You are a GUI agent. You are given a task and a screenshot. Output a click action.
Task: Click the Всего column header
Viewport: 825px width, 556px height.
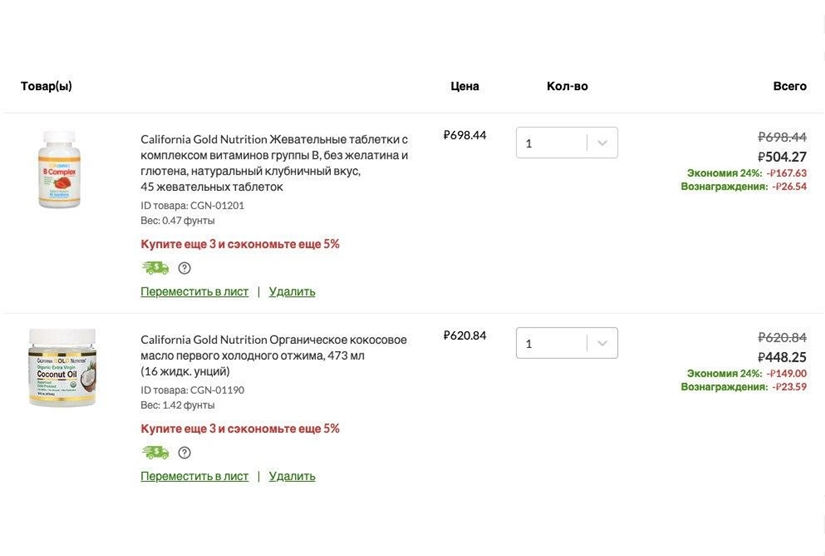789,86
